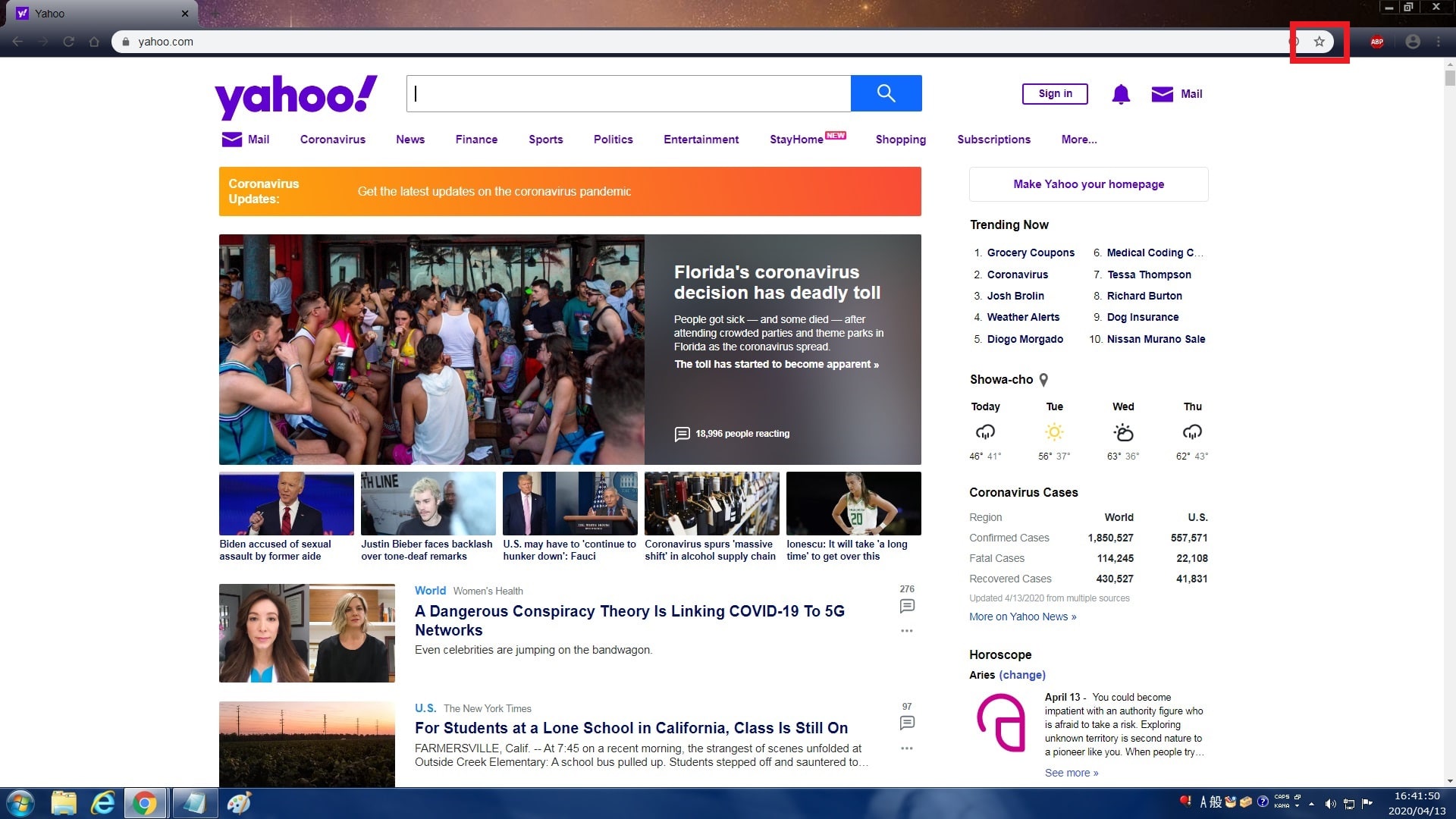Image resolution: width=1456 pixels, height=819 pixels.
Task: Open Florida's coronavirus decision headline
Action: (777, 282)
